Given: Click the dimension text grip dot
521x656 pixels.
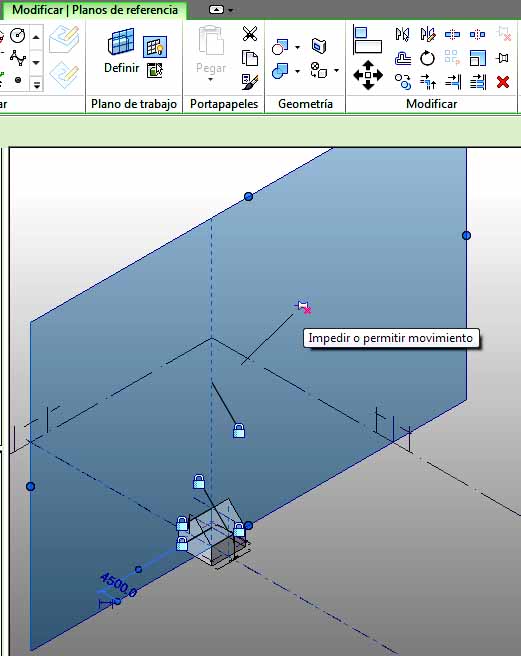Looking at the screenshot, I should (x=139, y=569).
